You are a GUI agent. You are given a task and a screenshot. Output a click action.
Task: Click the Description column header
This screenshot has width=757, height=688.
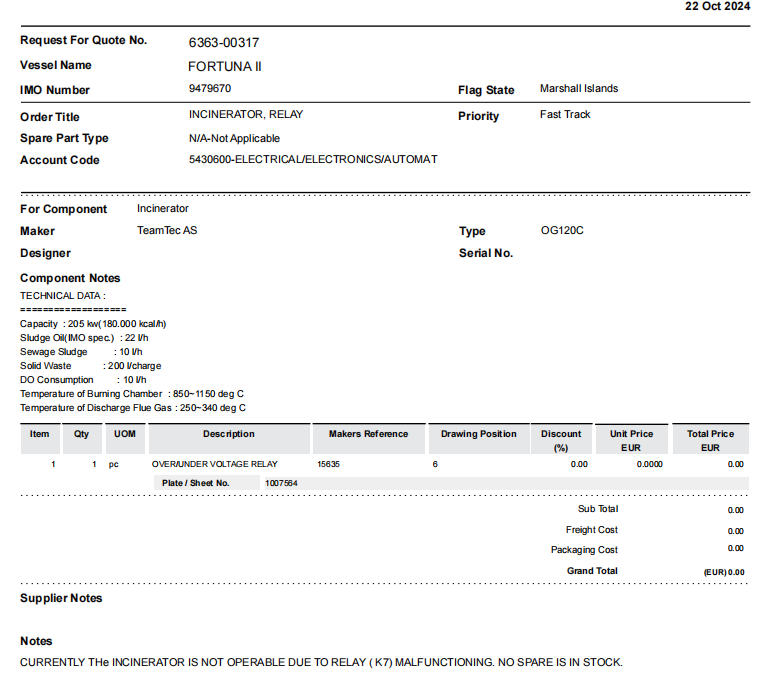click(x=229, y=434)
